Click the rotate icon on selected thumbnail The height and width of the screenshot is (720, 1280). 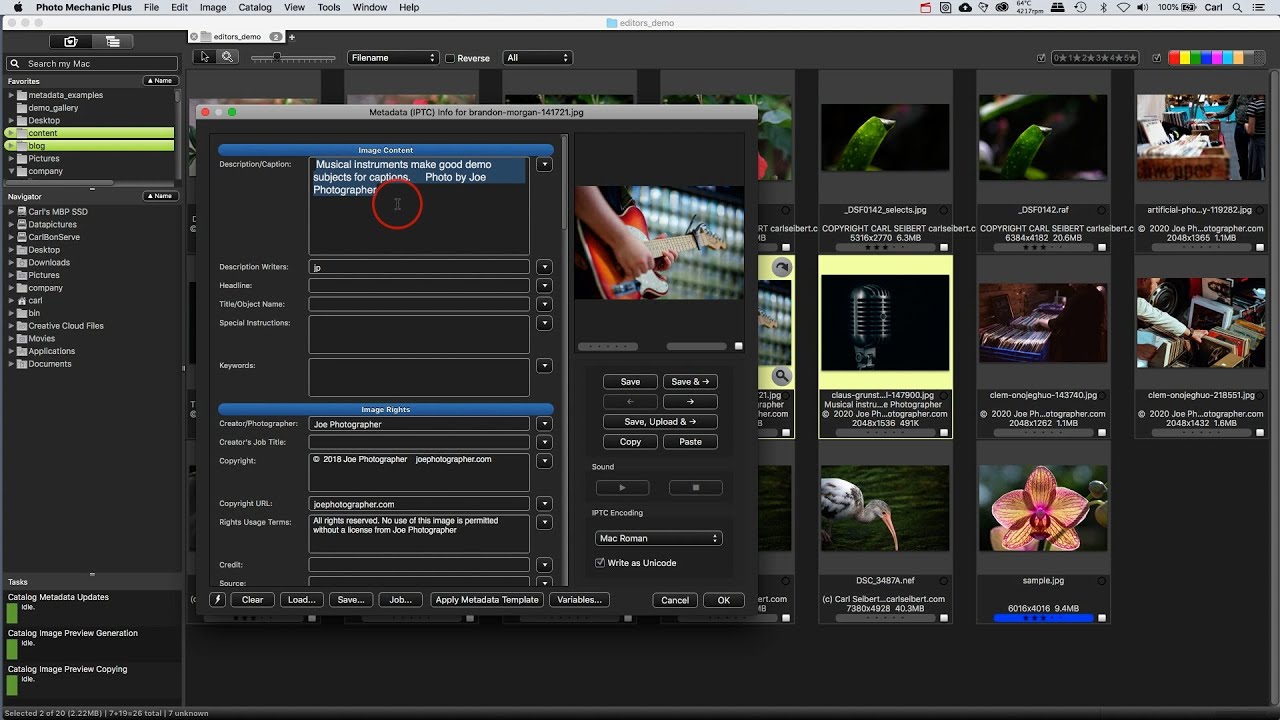coord(782,267)
